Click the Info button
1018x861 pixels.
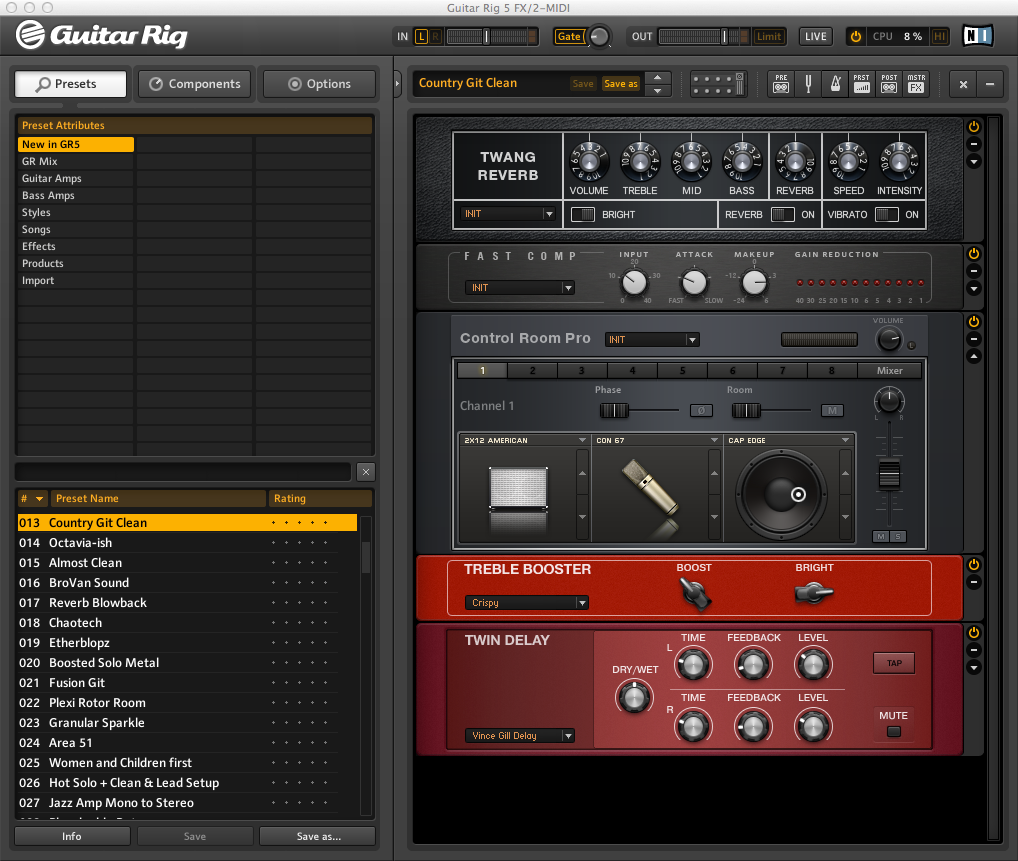(72, 836)
